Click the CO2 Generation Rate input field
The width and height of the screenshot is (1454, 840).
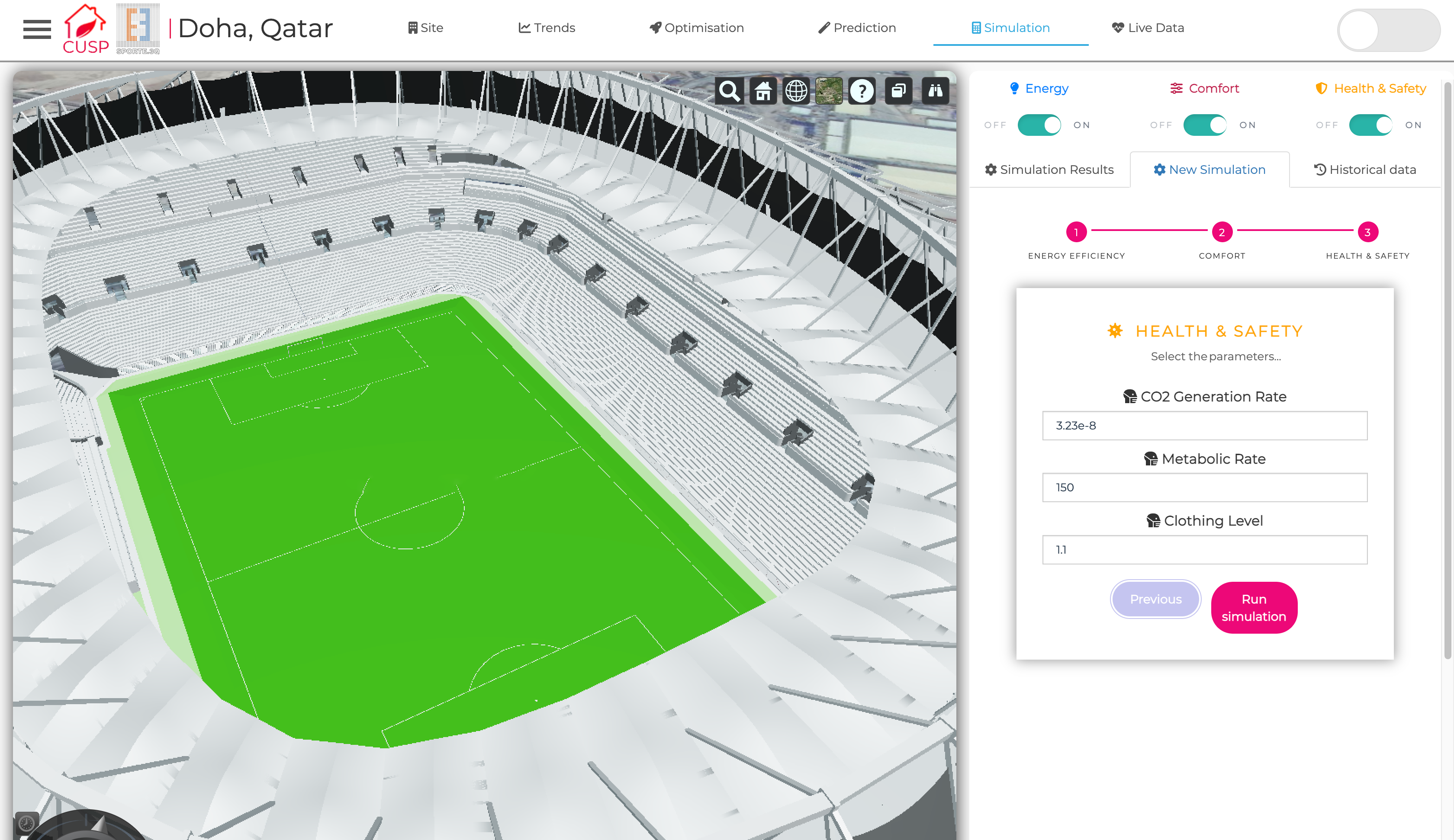point(1205,425)
